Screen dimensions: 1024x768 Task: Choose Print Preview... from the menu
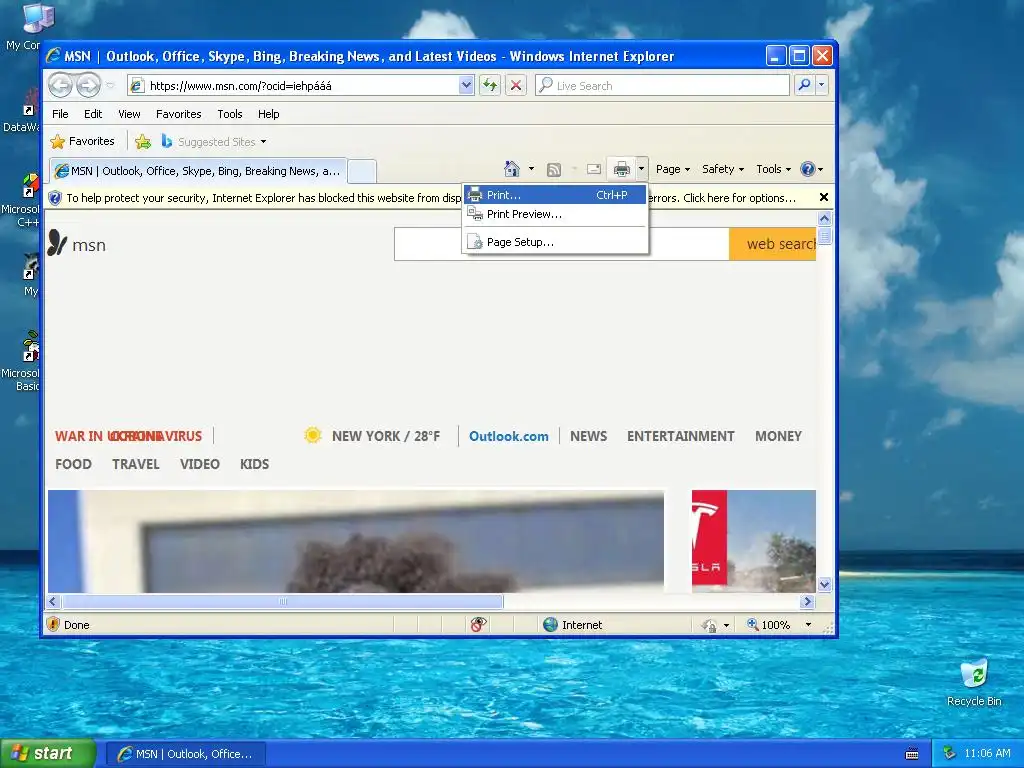pos(555,214)
